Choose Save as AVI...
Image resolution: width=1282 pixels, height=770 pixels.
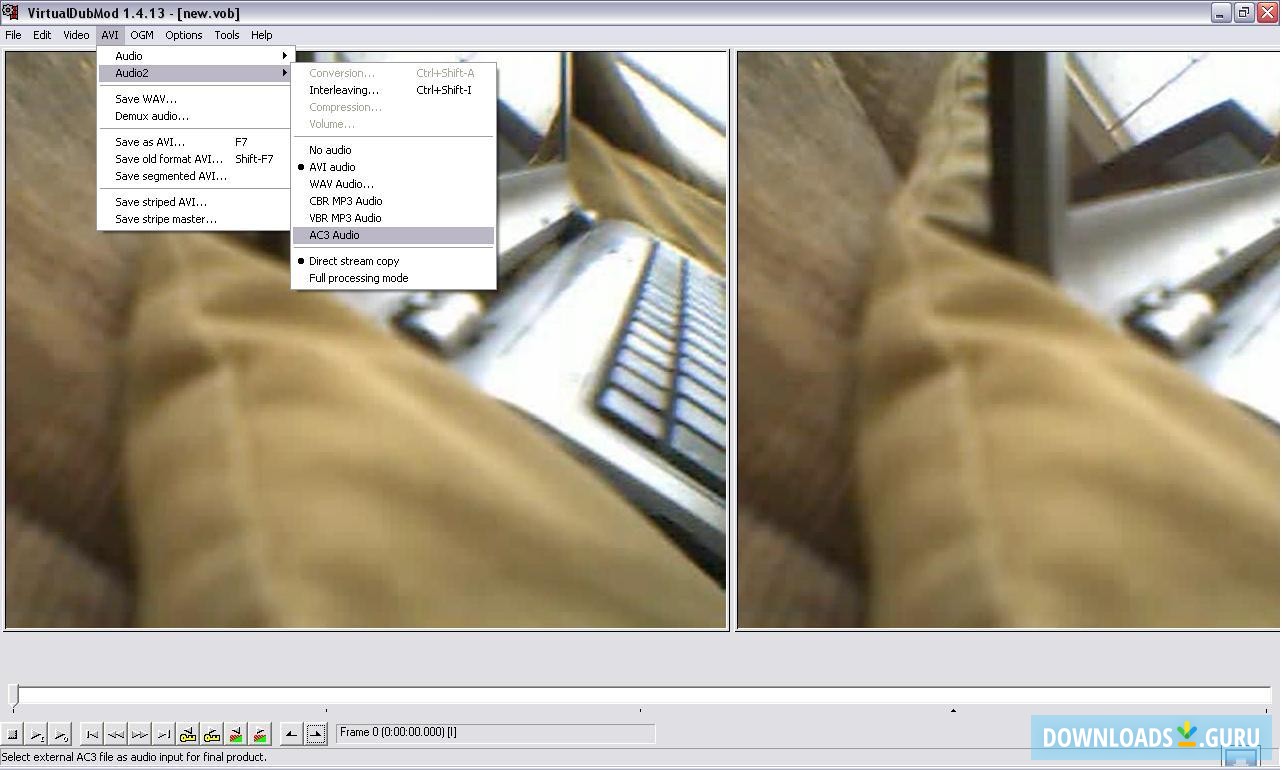tap(195, 142)
